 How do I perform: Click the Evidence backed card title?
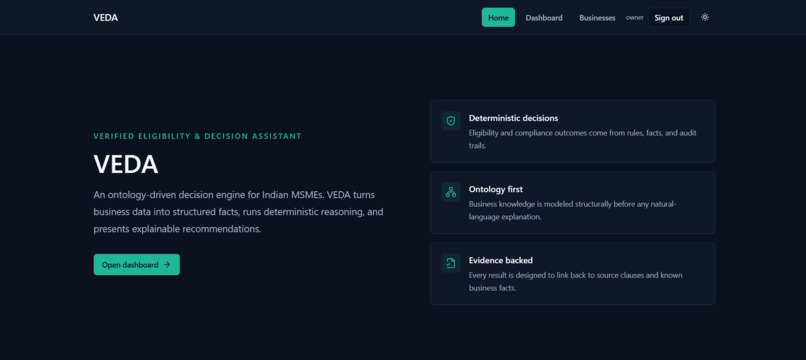pos(501,260)
